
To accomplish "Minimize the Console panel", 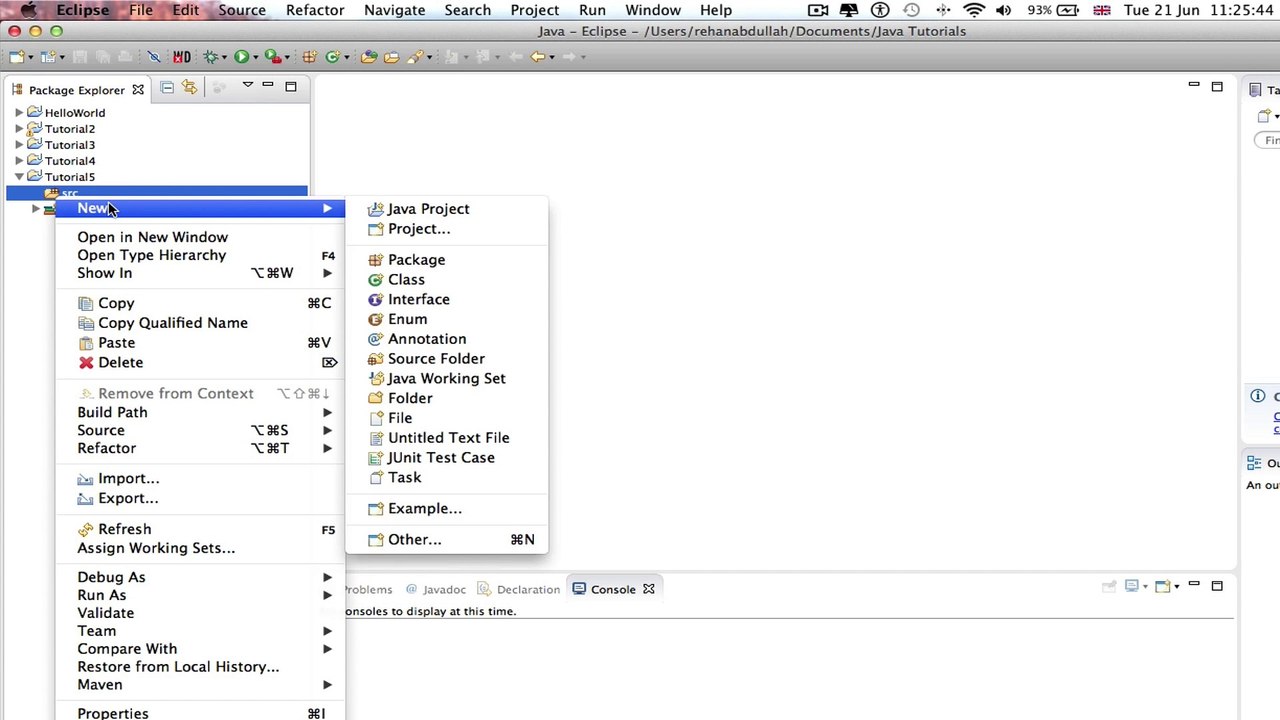I will point(1194,585).
